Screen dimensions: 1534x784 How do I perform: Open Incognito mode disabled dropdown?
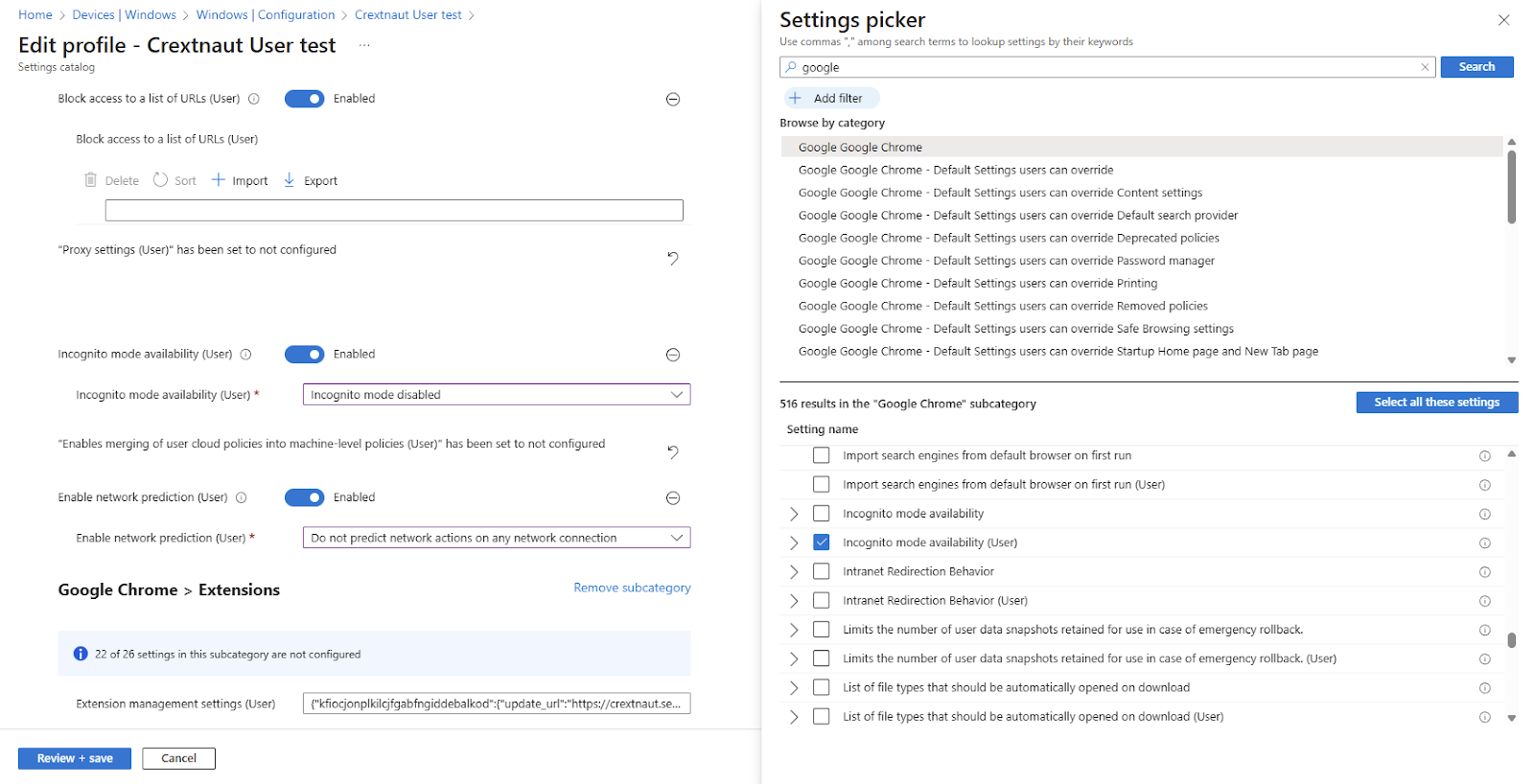(x=497, y=395)
